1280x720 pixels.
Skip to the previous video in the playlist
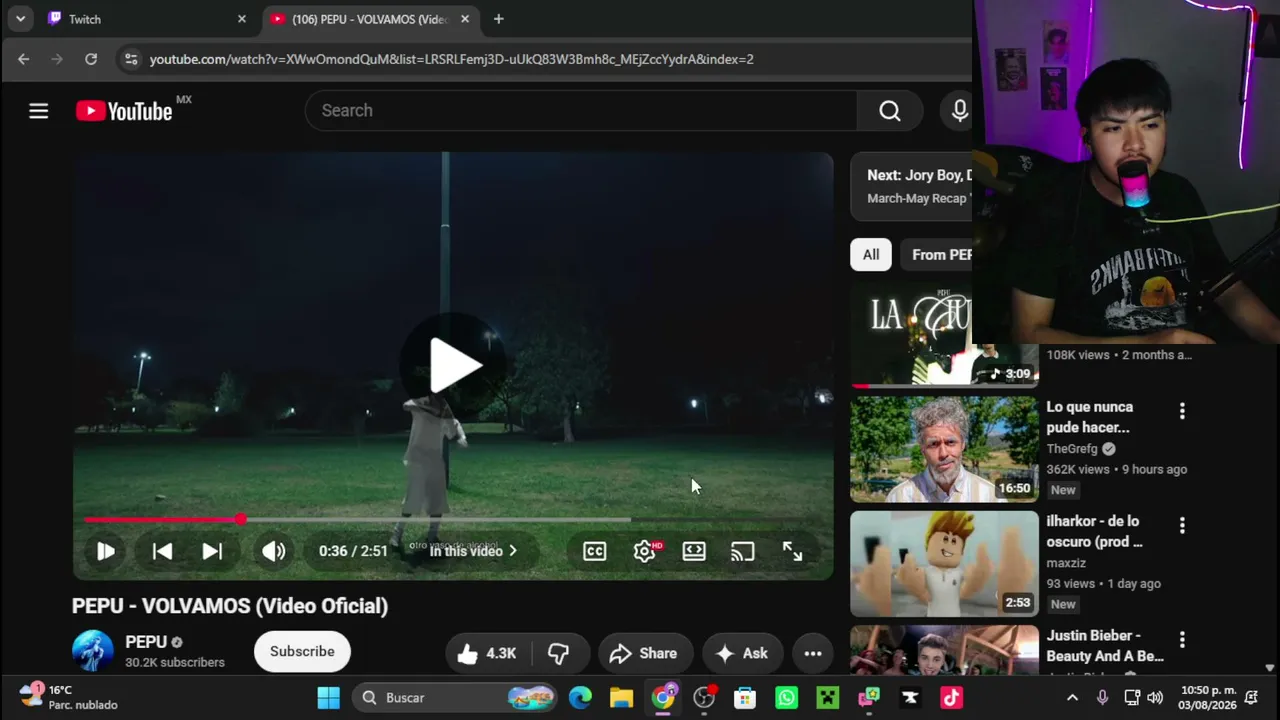tap(162, 551)
